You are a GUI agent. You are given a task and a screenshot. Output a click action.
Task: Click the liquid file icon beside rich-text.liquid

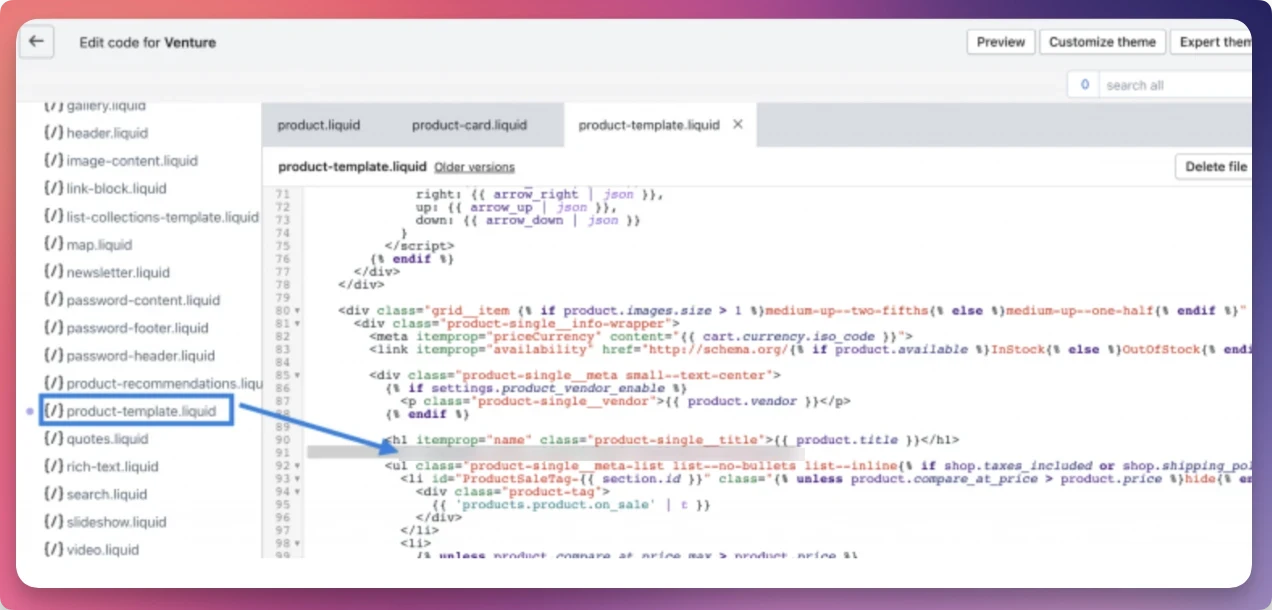[x=54, y=467]
